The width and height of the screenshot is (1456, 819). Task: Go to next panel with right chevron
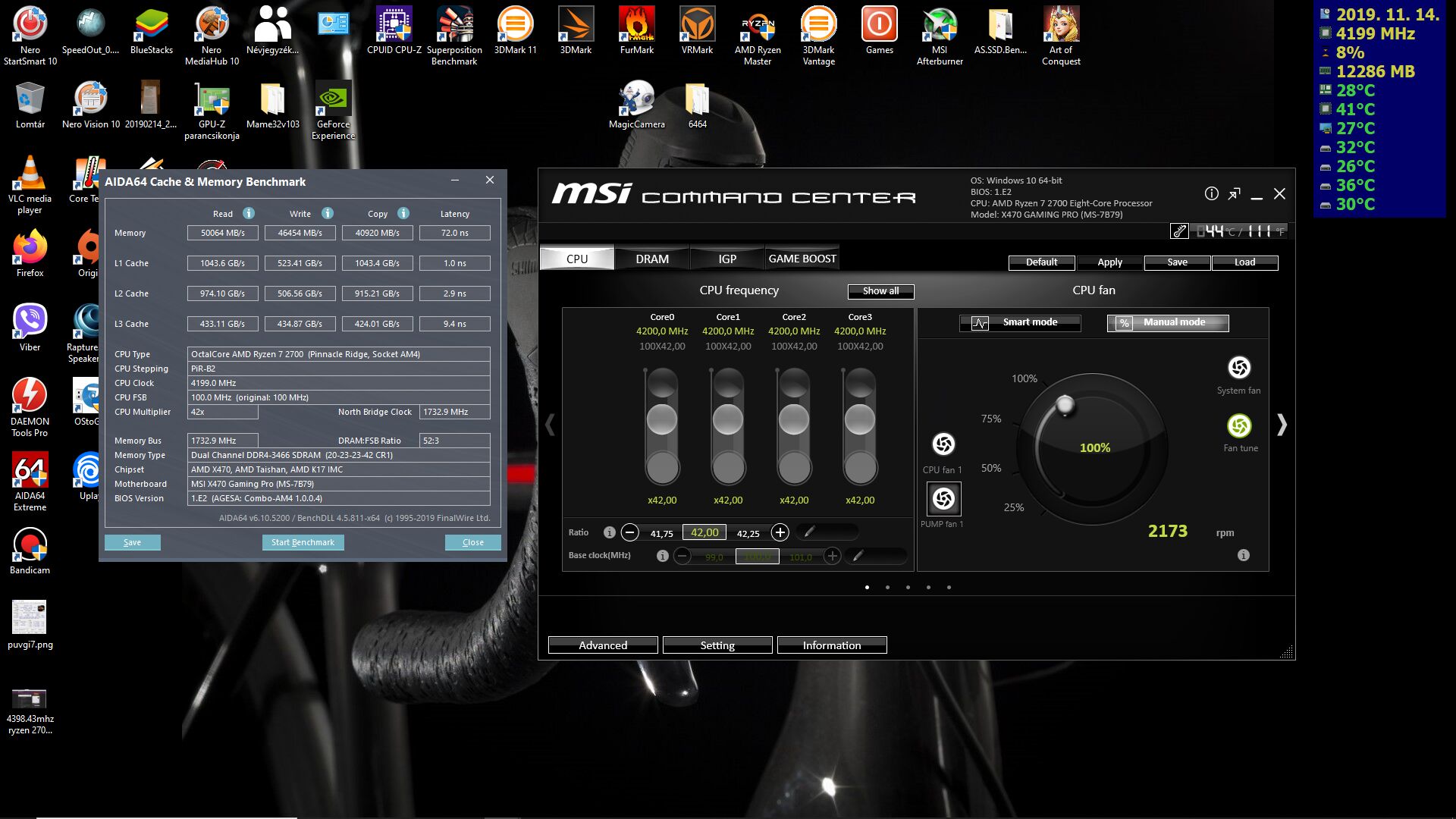coord(1282,425)
